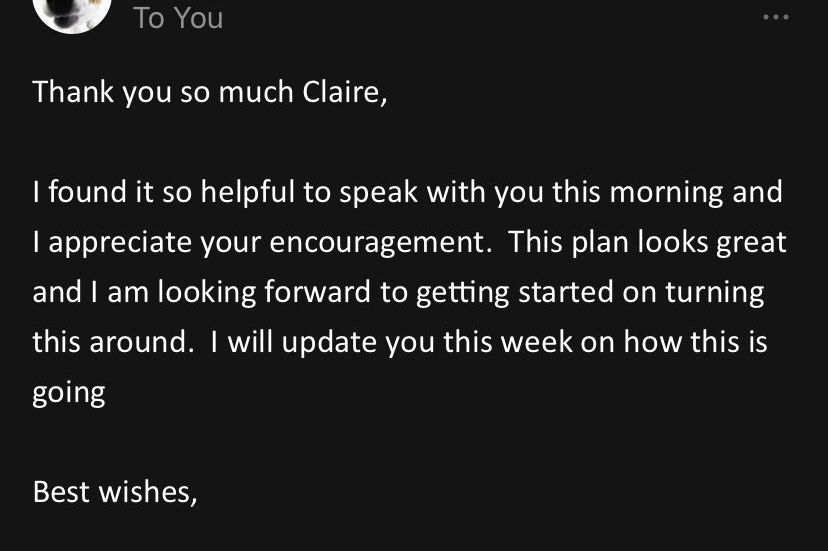Click the greeting line "Thank you so much Claire,"

(x=209, y=92)
